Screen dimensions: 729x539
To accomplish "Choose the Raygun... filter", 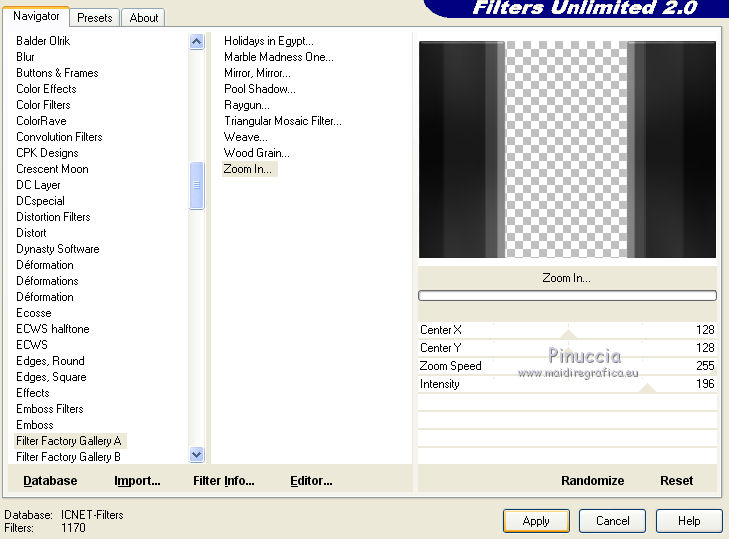I will click(246, 105).
